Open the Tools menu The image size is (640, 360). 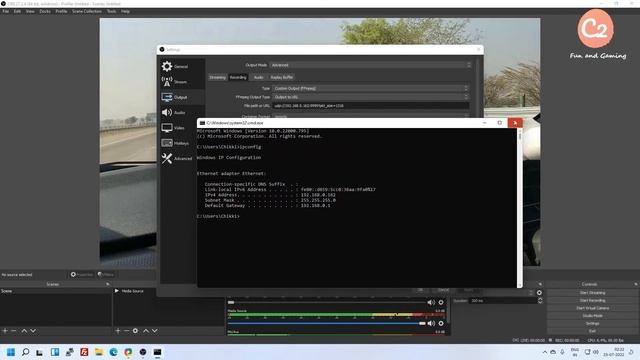point(111,11)
